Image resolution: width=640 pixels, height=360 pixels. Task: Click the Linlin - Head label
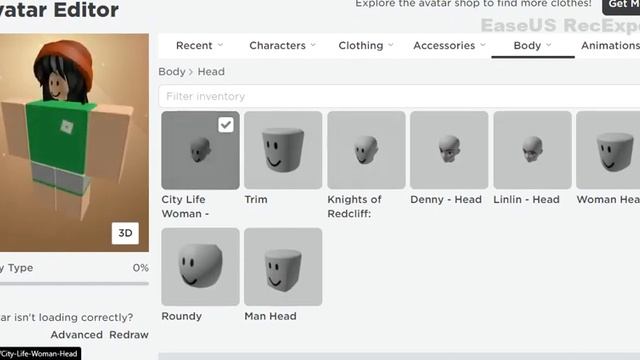[526, 200]
